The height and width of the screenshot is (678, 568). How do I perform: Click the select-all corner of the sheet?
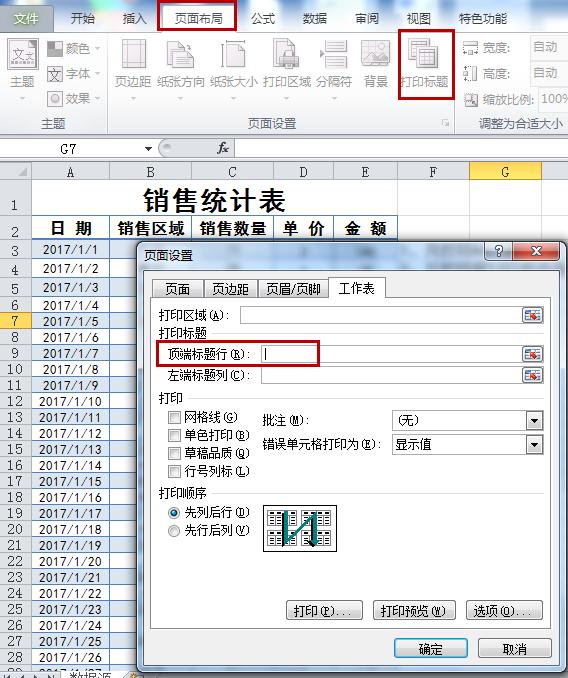[x=16, y=172]
